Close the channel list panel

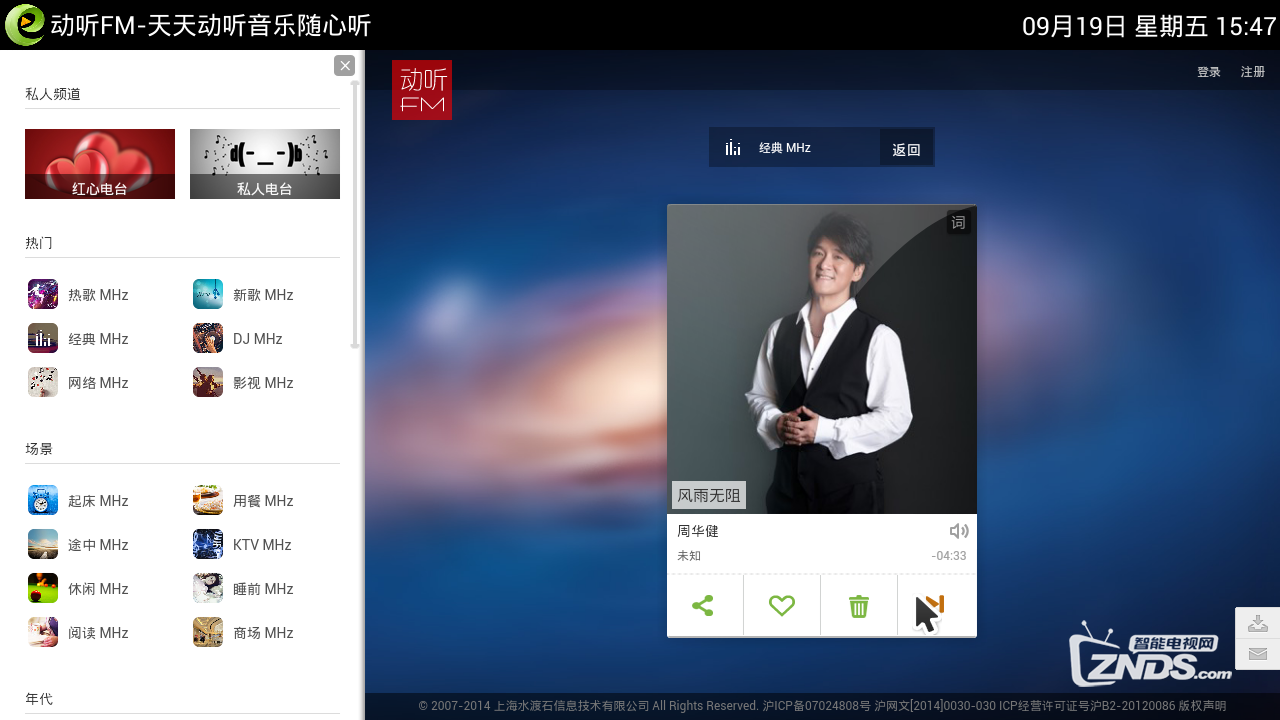[345, 66]
